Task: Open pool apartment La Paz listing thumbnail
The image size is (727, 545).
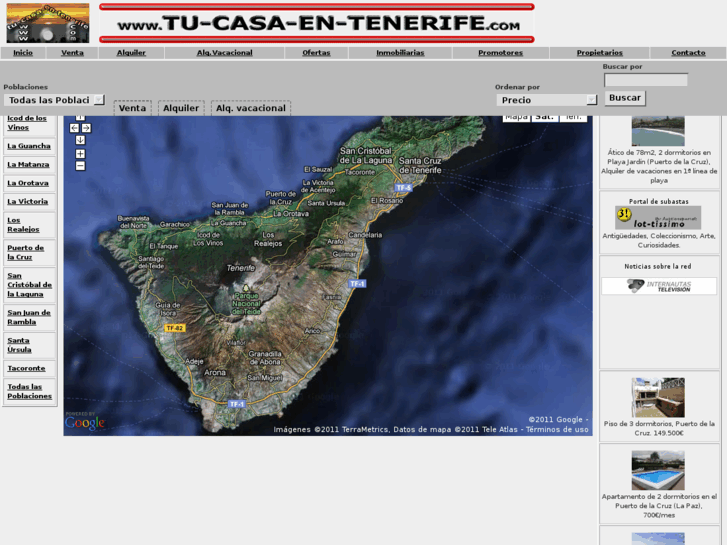Action: pyautogui.click(x=658, y=470)
